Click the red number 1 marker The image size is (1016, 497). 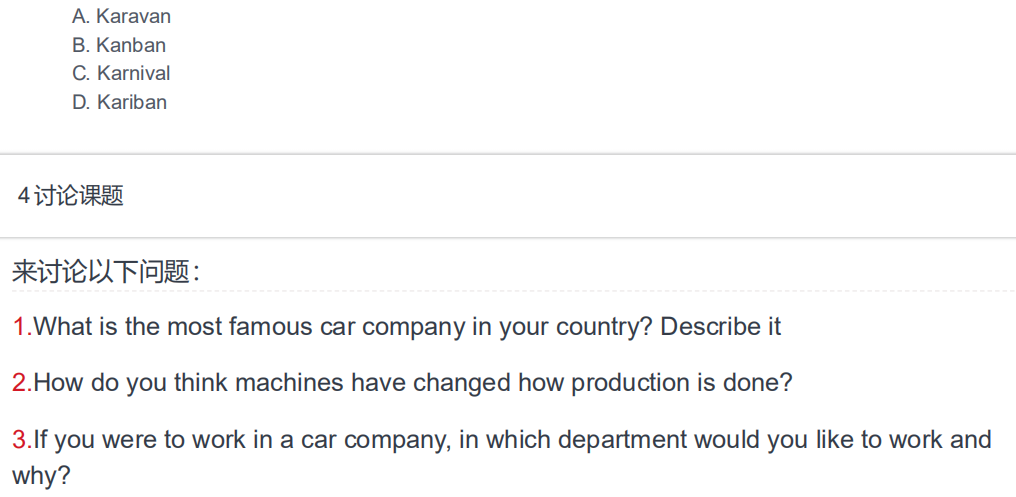(19, 326)
